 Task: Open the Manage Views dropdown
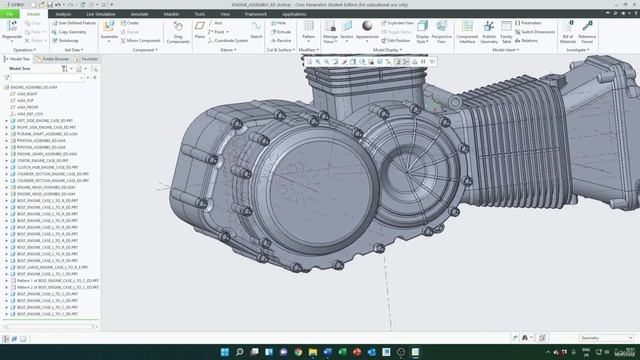(x=330, y=39)
